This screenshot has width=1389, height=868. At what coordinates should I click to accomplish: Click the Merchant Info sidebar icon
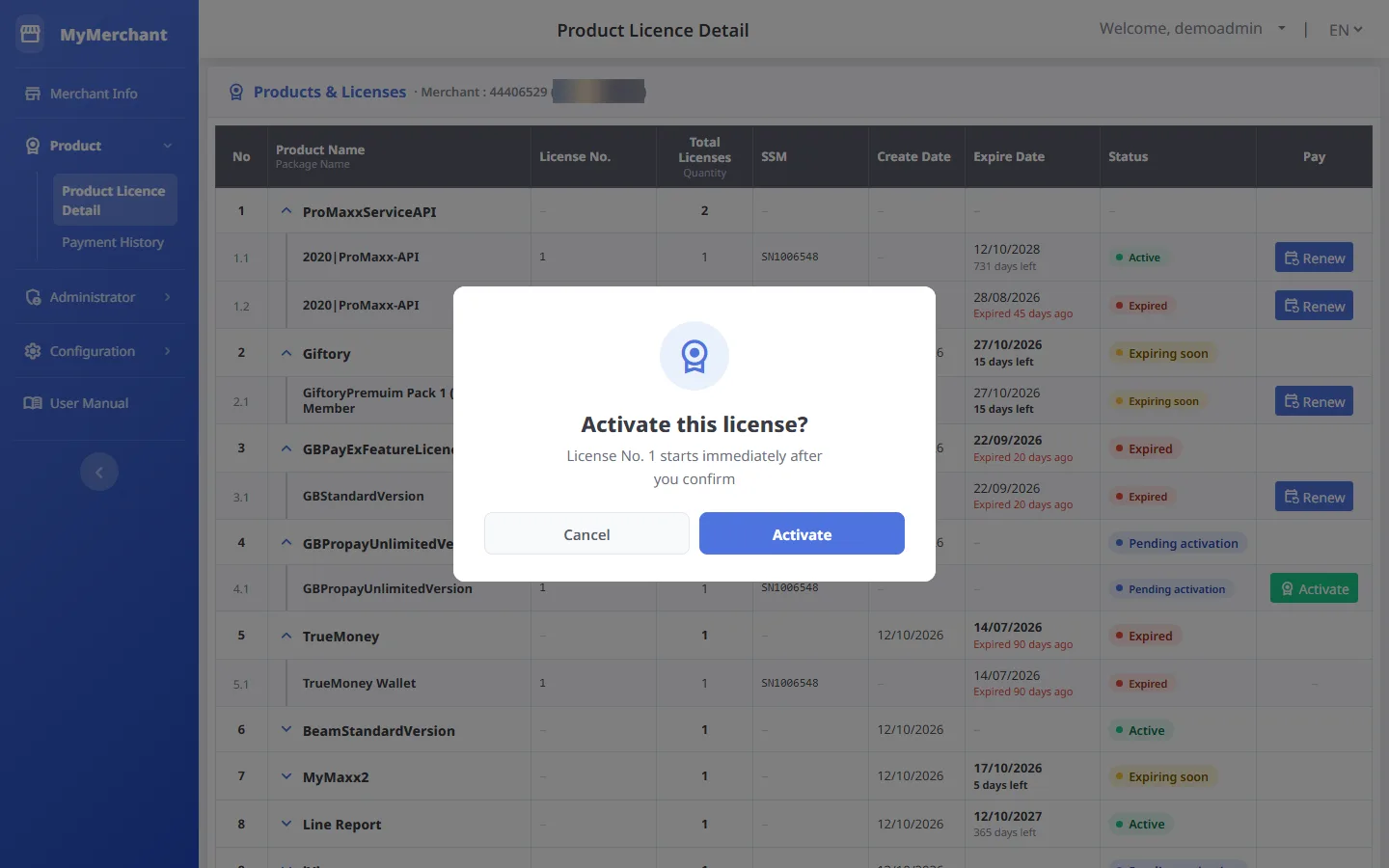(x=33, y=94)
